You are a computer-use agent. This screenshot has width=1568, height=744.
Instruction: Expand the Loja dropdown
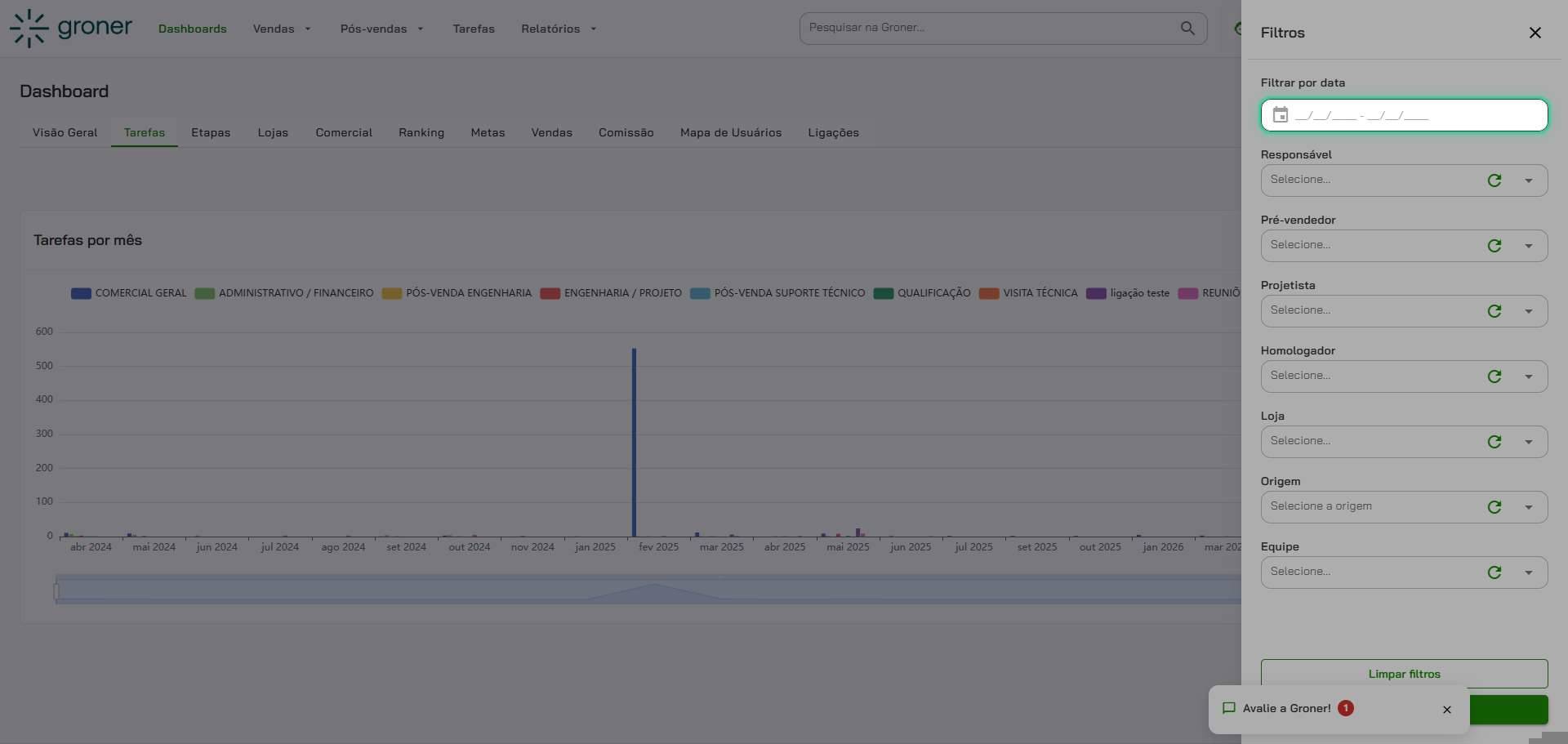[x=1528, y=442]
